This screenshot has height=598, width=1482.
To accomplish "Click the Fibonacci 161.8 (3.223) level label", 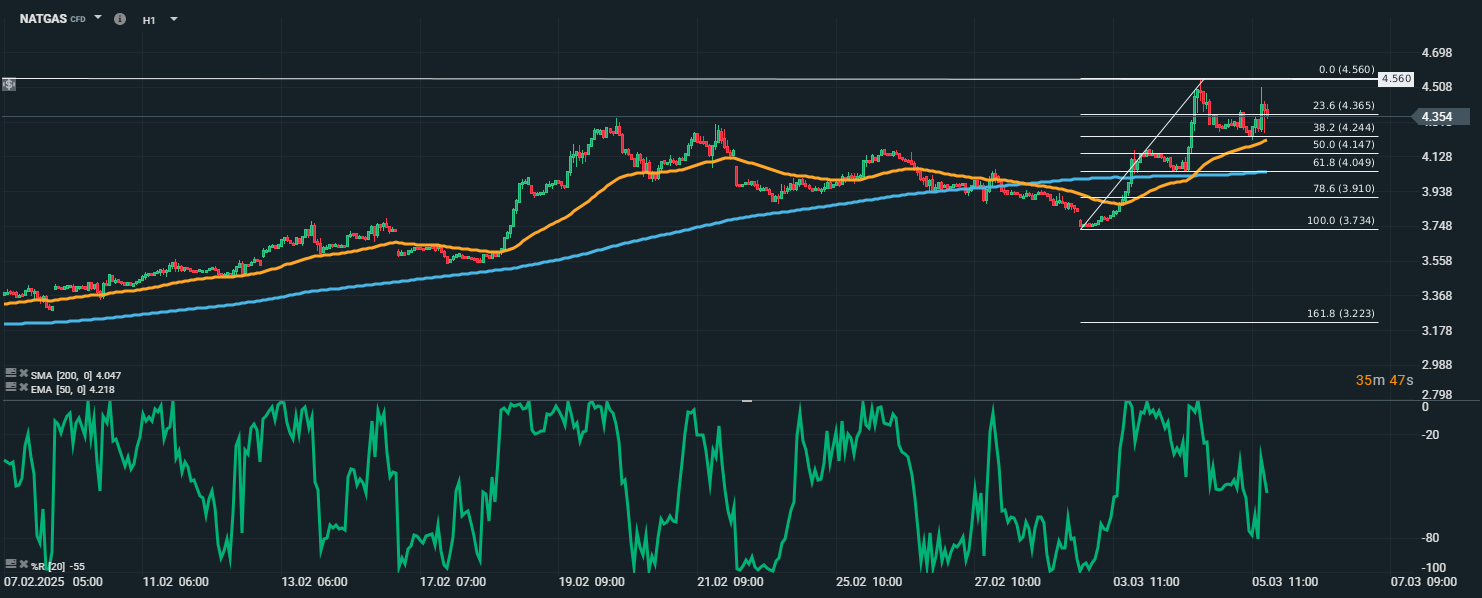I will pos(1341,313).
